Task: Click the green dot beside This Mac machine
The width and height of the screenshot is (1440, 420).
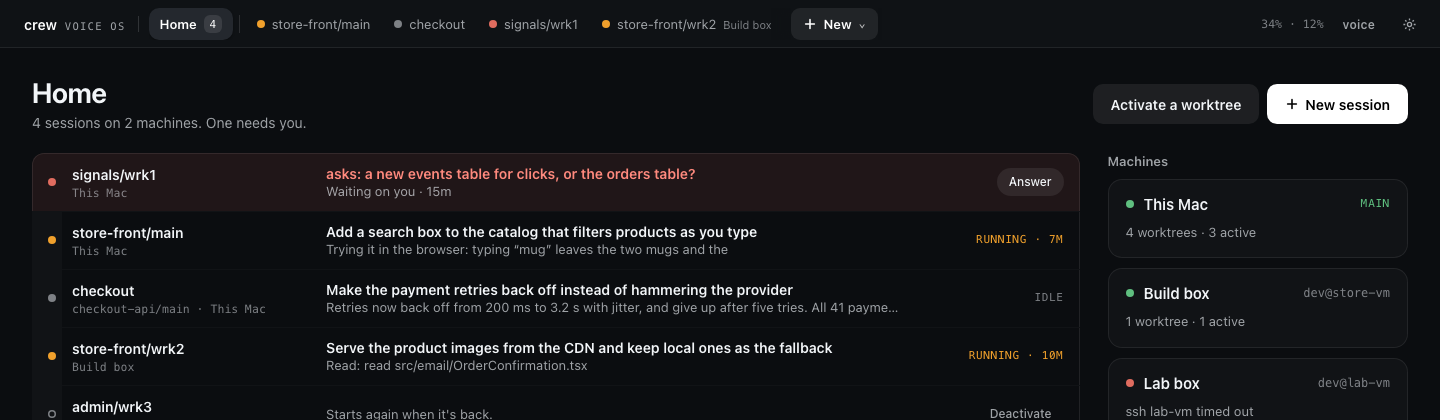Action: pos(1130,204)
